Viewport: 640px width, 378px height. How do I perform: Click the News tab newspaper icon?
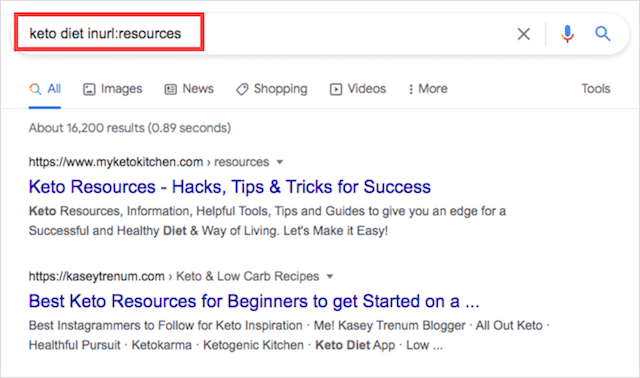pyautogui.click(x=171, y=89)
